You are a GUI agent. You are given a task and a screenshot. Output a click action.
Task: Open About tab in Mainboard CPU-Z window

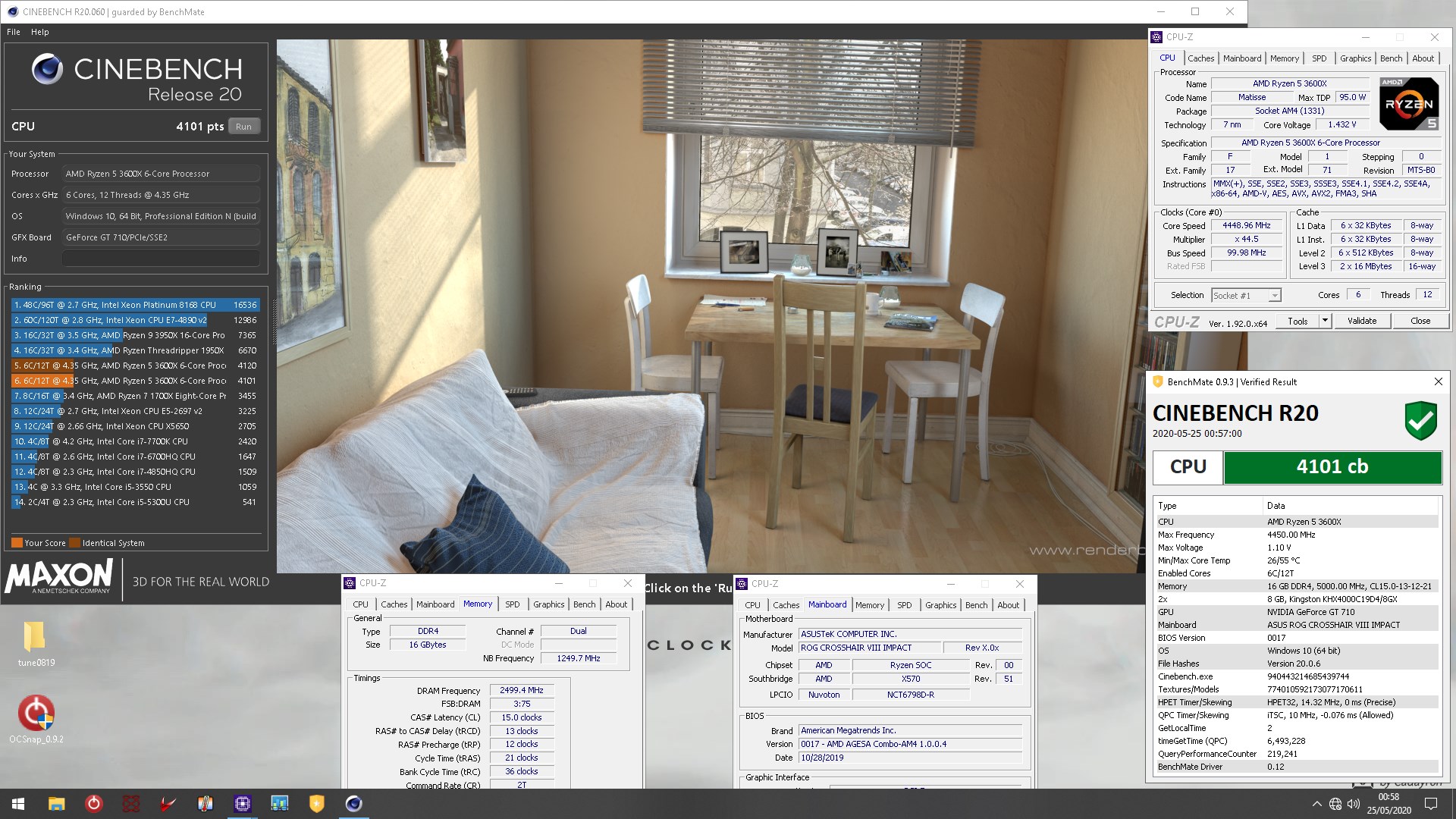click(x=1008, y=605)
